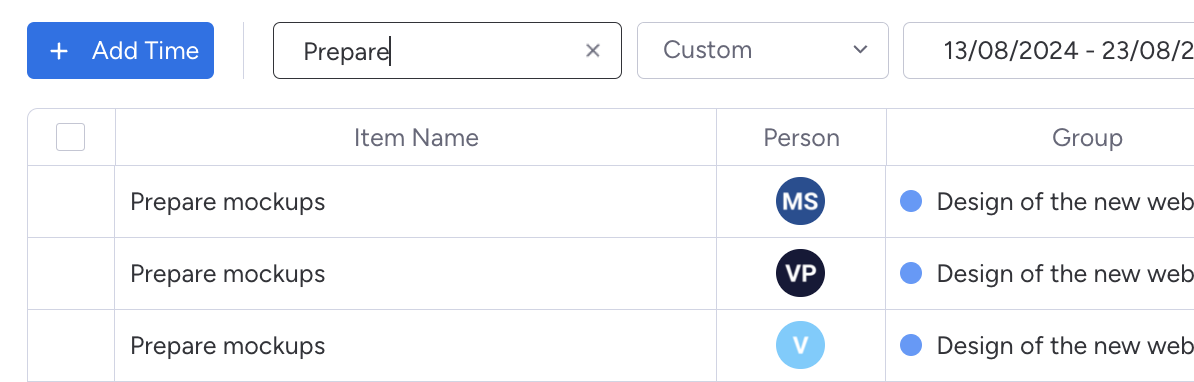Open the first Prepare mockups row
Viewport: 1194px width, 382px height.
(228, 202)
